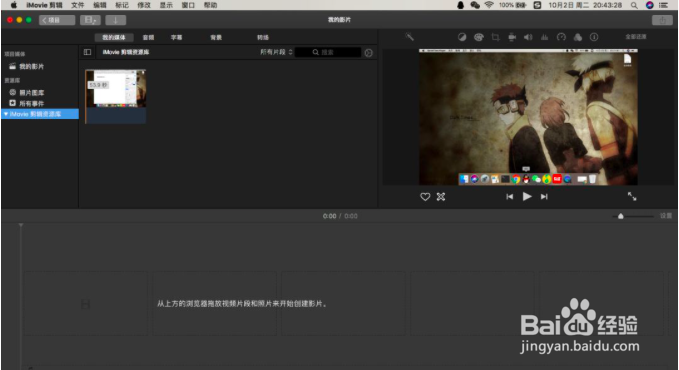Open the 显示 view menu
The image size is (679, 370).
[166, 5]
